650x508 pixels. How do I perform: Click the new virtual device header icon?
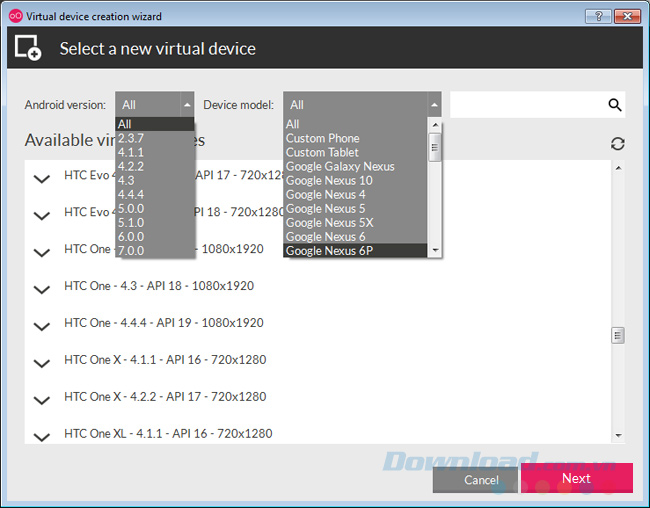(28, 48)
